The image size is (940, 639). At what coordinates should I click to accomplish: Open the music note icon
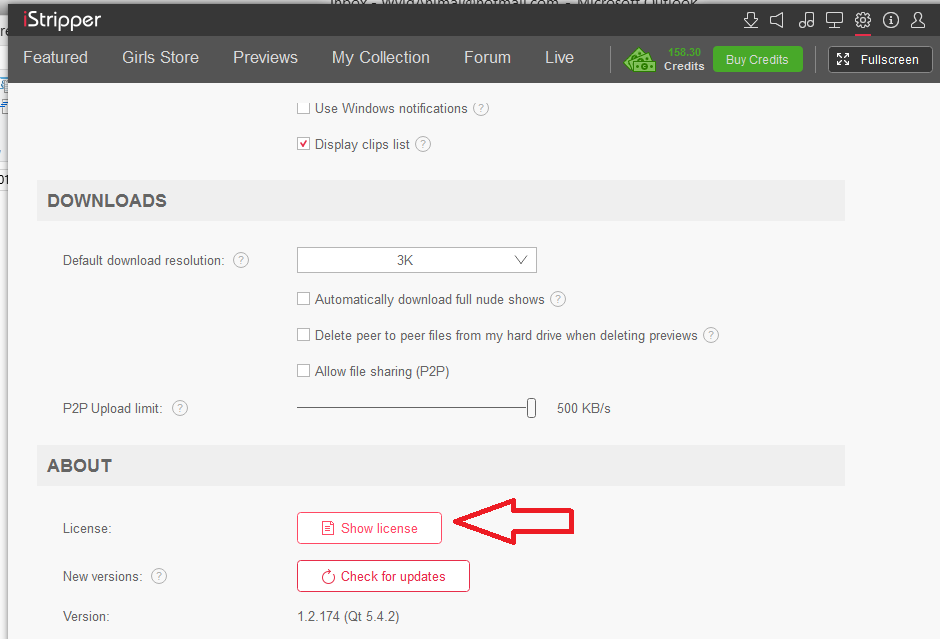806,20
